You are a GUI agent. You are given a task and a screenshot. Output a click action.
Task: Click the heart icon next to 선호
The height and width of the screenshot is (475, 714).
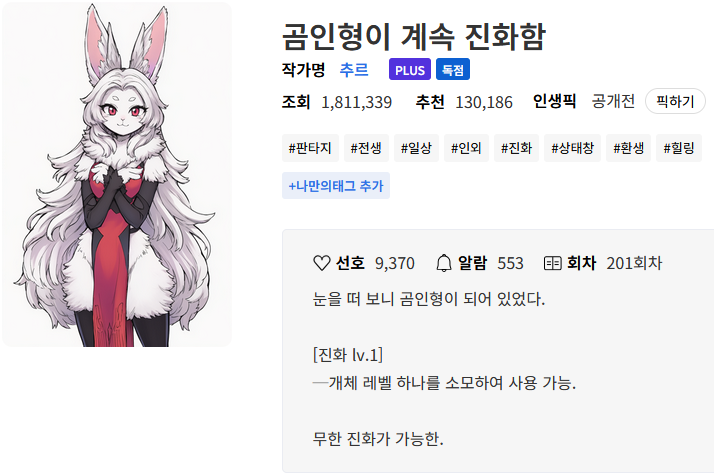[321, 263]
